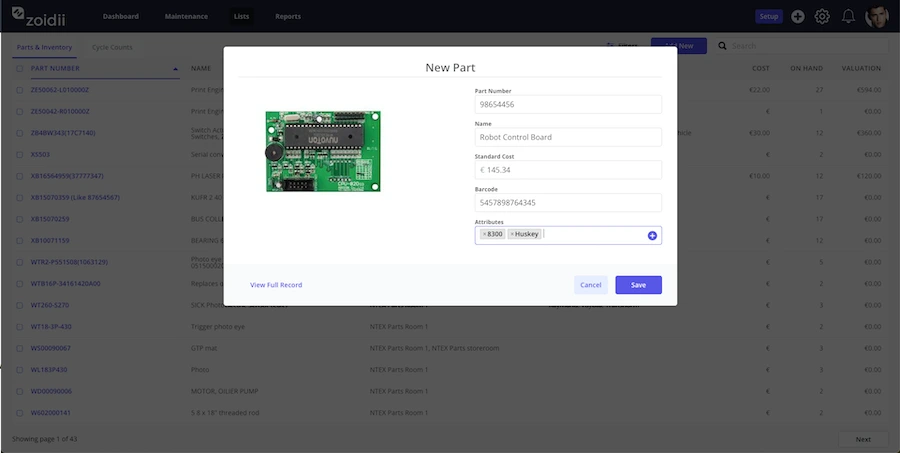Image resolution: width=900 pixels, height=453 pixels.
Task: Sort by the On Hand column header
Action: (806, 68)
